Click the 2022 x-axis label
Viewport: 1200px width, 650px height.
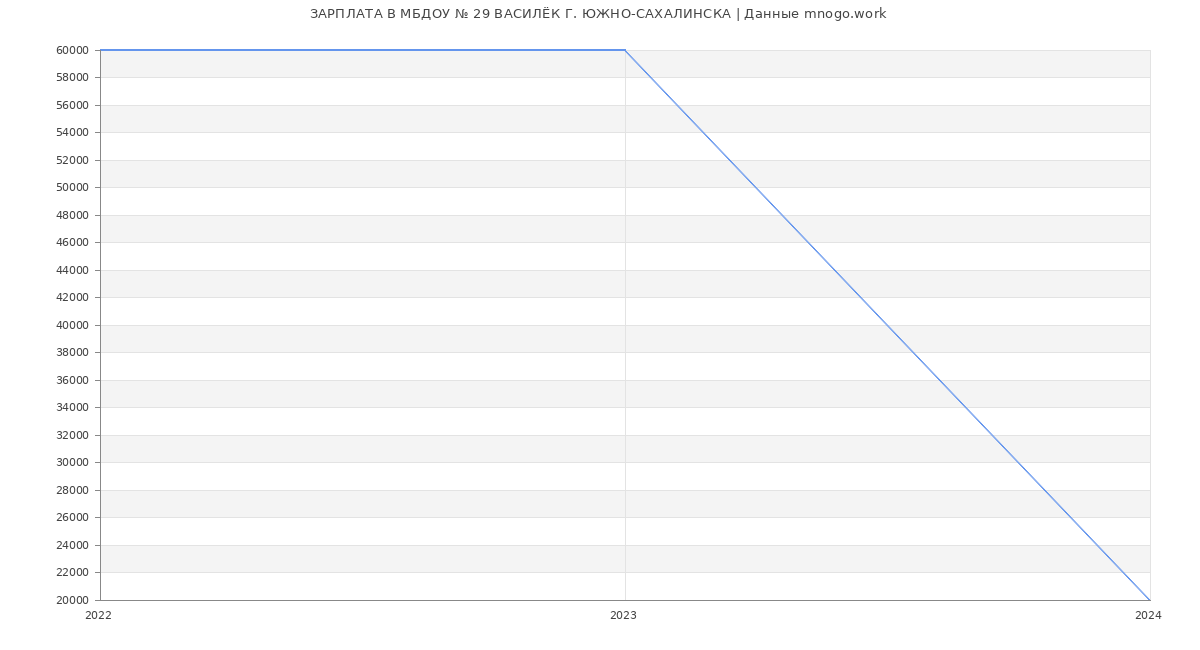[98, 616]
